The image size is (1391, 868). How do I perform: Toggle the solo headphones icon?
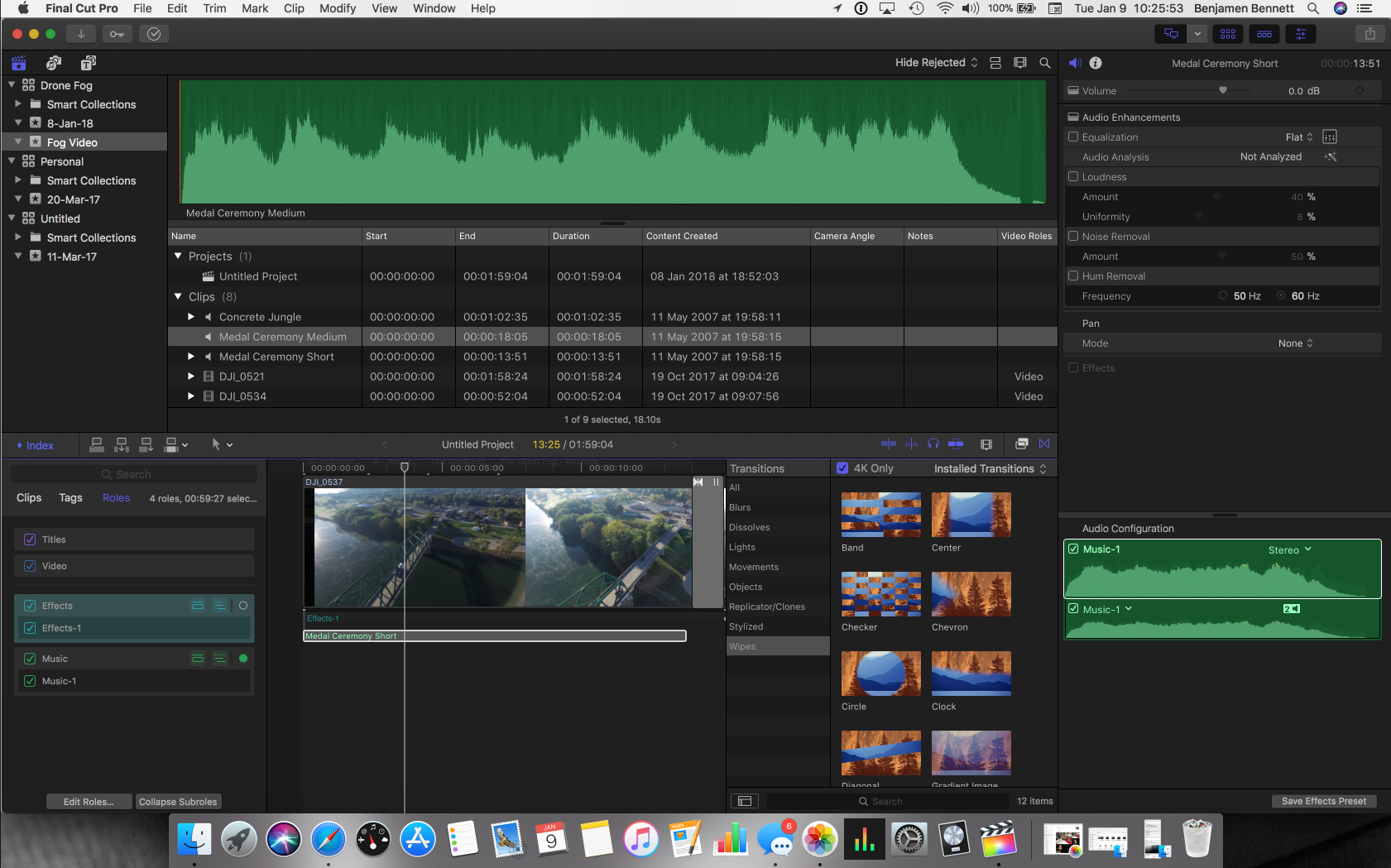(933, 444)
